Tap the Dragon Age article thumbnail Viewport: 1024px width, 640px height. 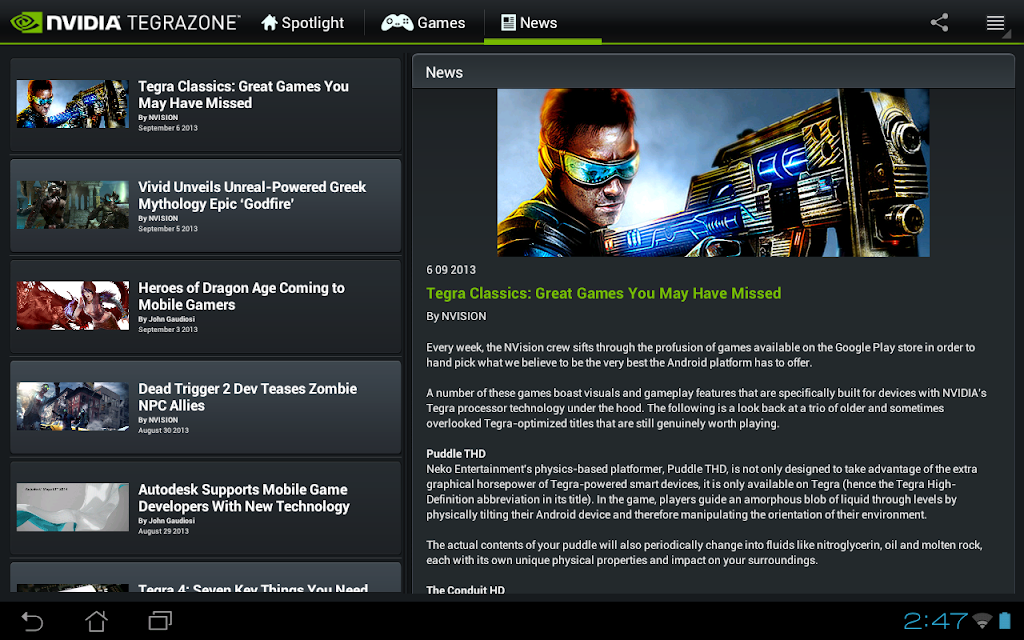coord(72,306)
